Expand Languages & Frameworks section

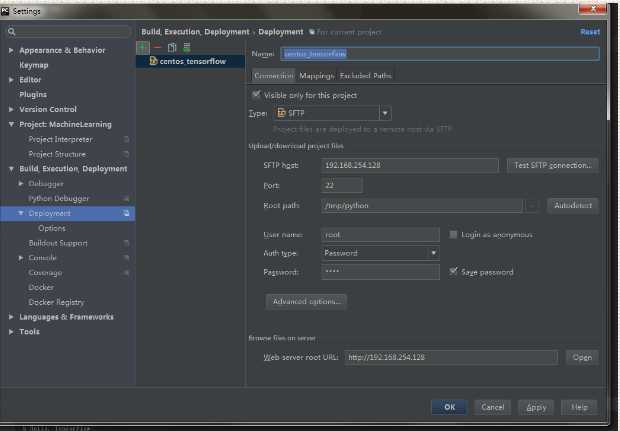(11, 317)
